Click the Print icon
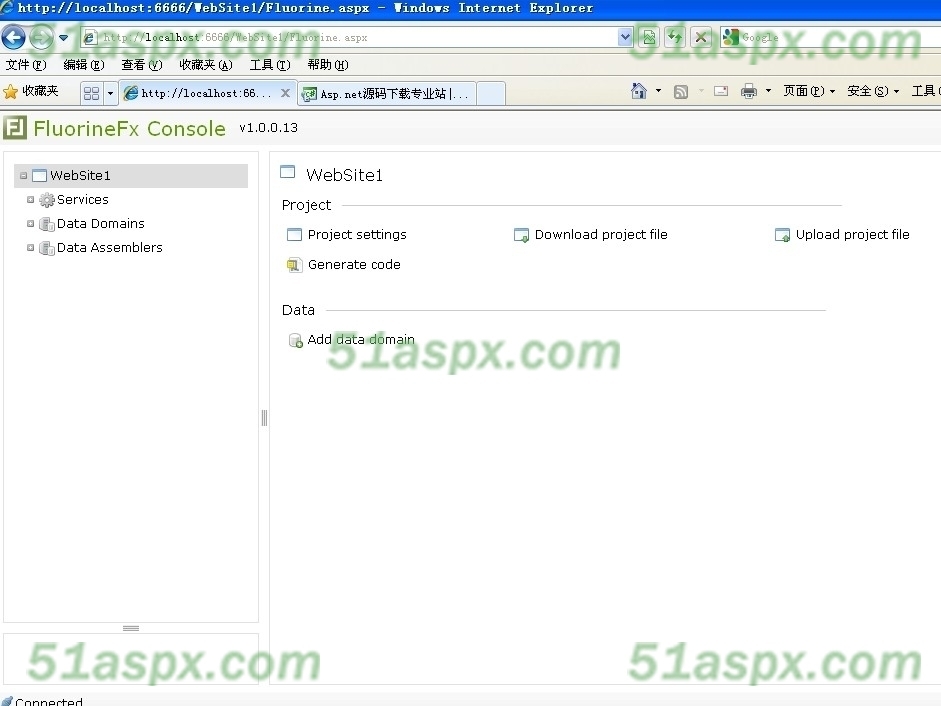This screenshot has width=941, height=706. coord(749,91)
